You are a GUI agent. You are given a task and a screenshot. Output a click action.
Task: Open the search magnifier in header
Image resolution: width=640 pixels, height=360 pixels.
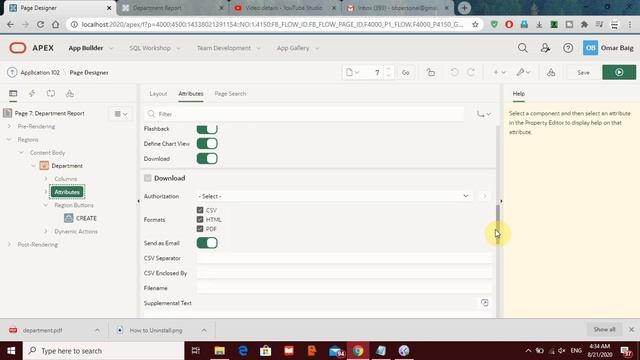click(x=522, y=48)
